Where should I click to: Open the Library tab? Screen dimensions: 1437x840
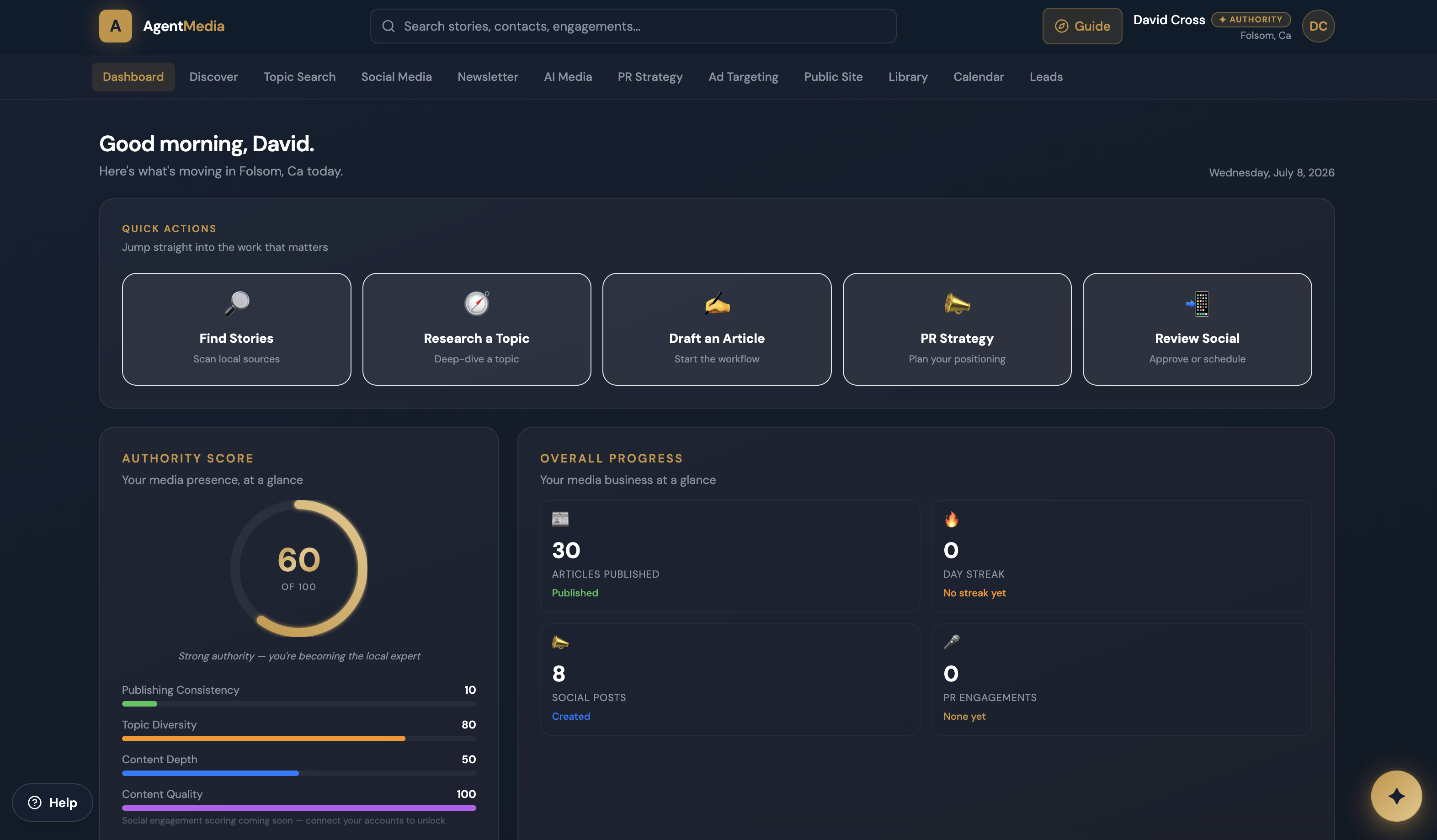[908, 76]
